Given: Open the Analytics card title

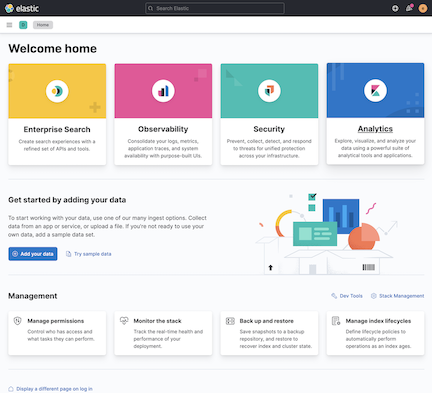Looking at the screenshot, I should tap(375, 129).
